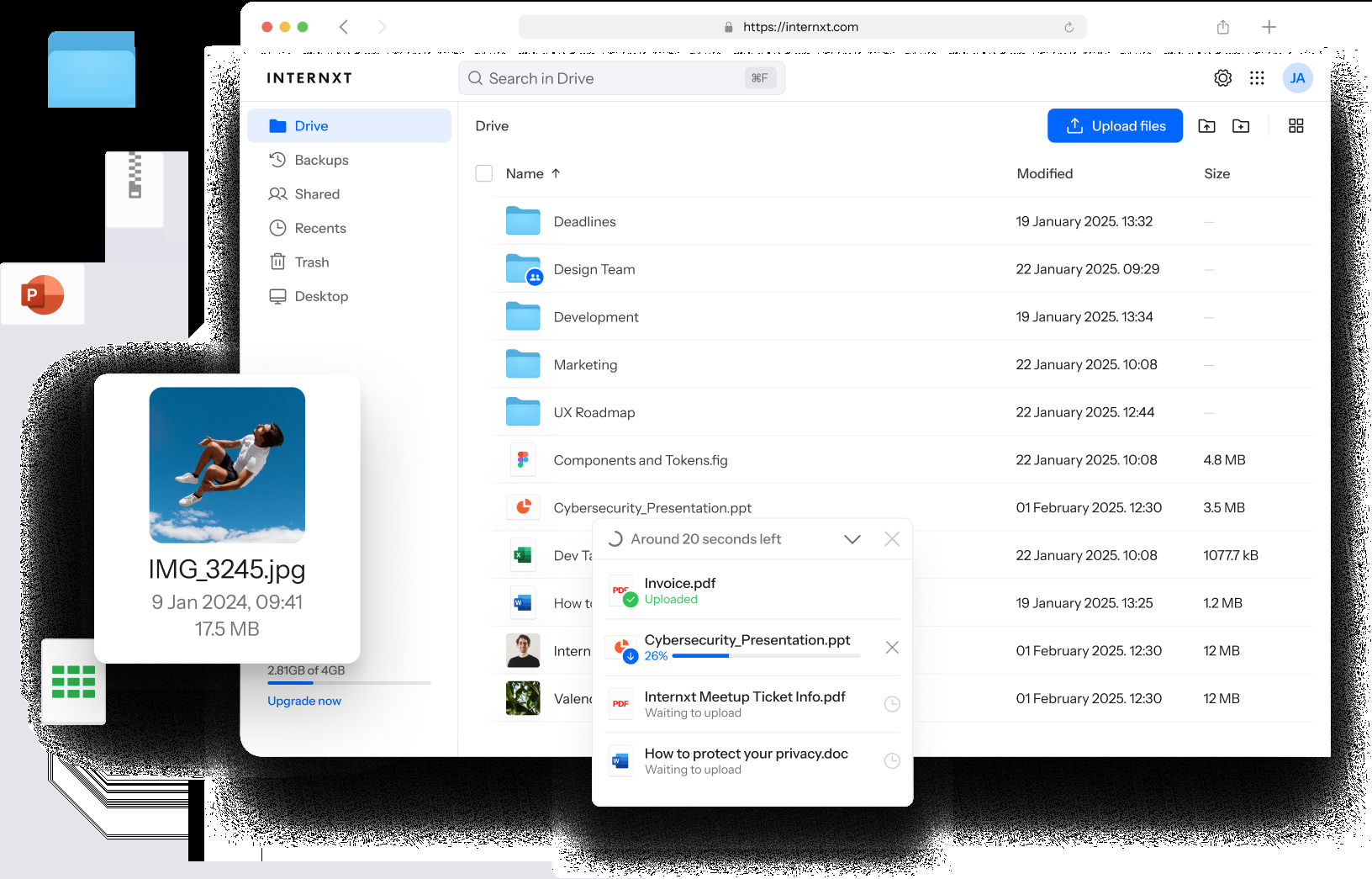Open the Upload folder icon
Screen dimensions: 1372x879
click(1206, 125)
